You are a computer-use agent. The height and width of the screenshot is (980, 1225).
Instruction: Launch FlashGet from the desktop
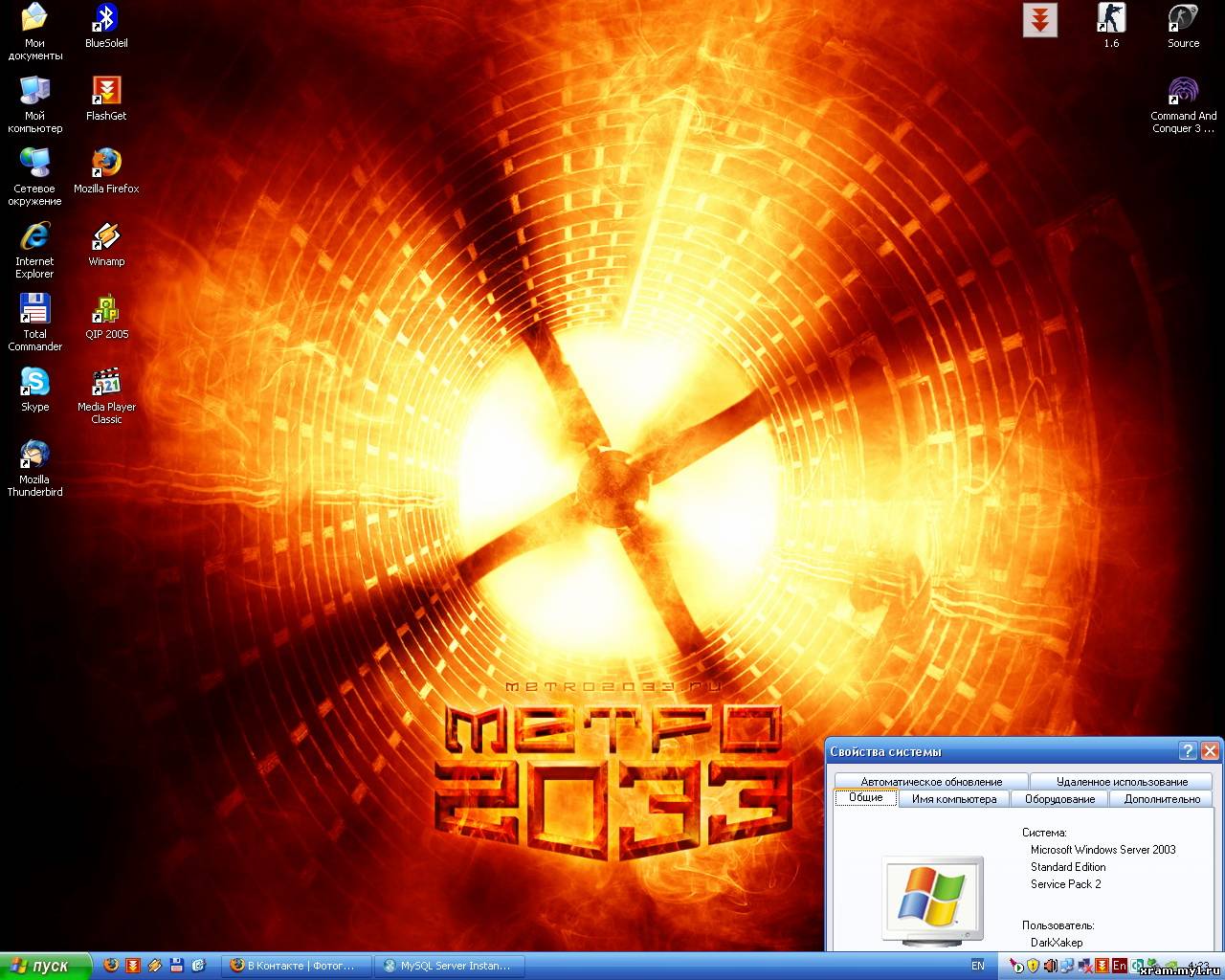[x=106, y=99]
